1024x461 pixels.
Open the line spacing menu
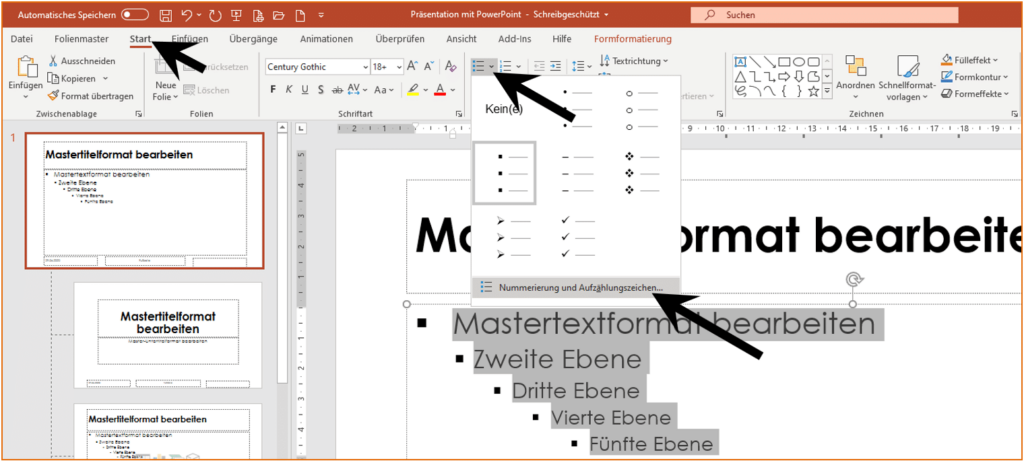tap(581, 66)
